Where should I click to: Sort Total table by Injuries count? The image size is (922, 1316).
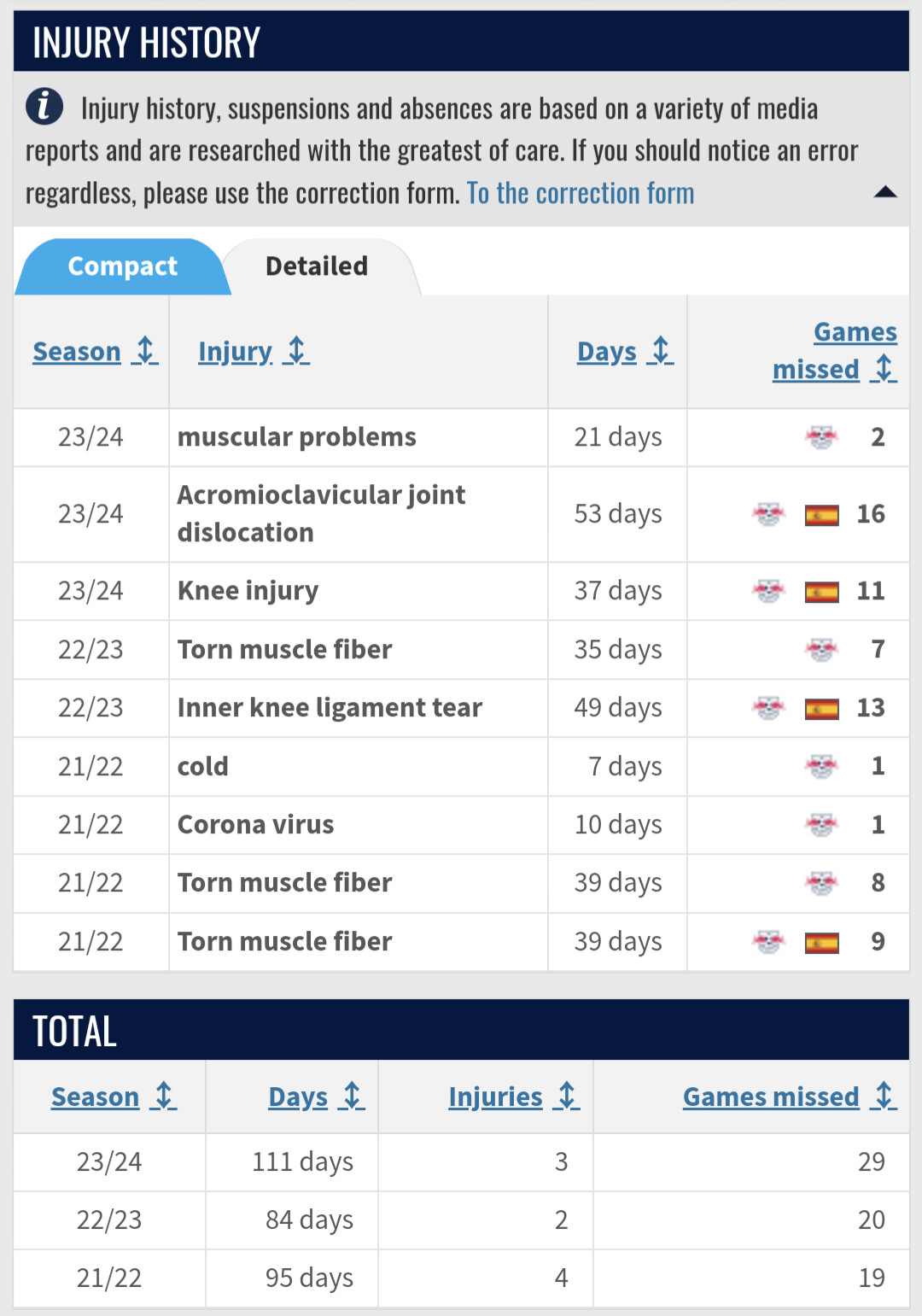(x=514, y=1097)
